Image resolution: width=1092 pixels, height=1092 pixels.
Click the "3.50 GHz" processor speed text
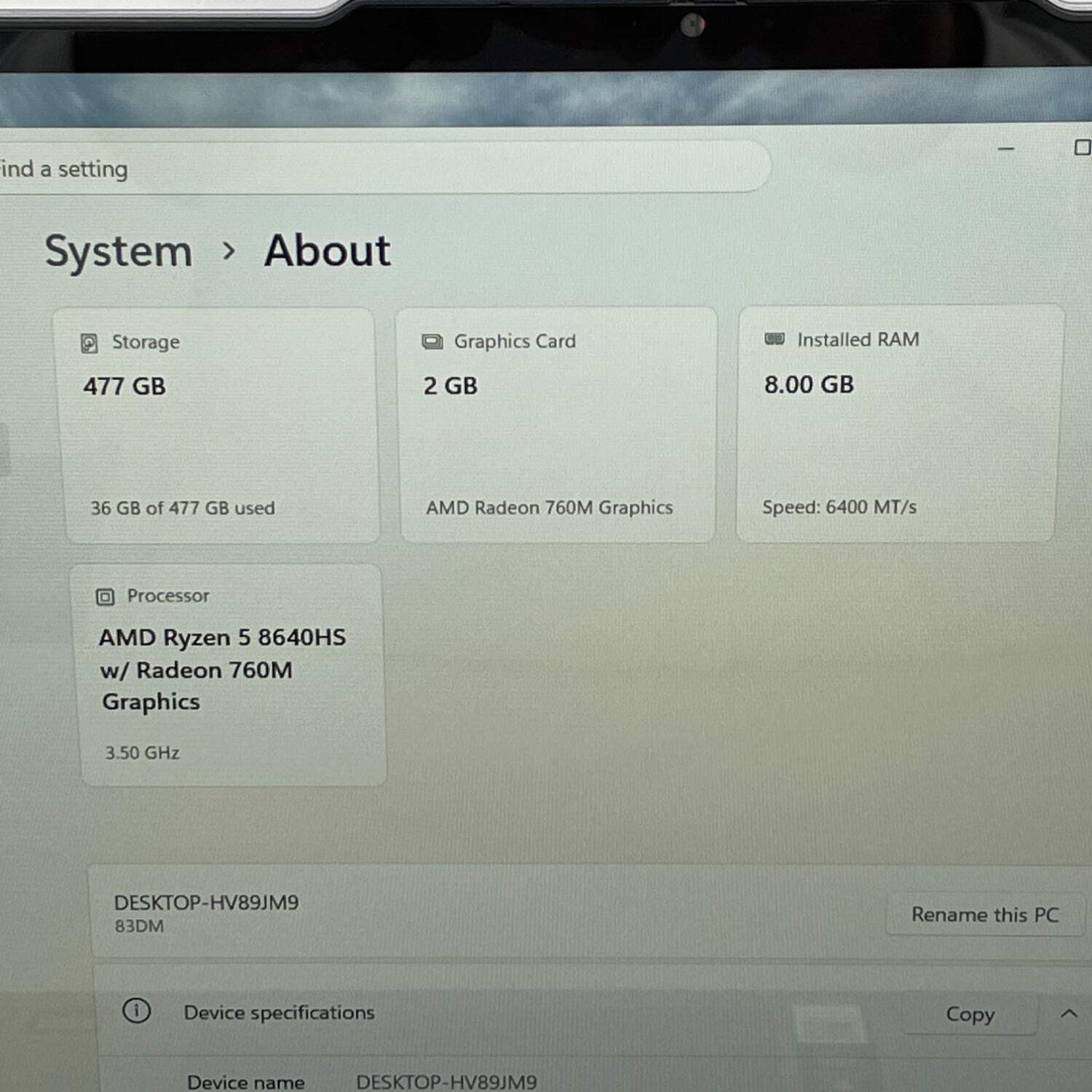tap(143, 753)
